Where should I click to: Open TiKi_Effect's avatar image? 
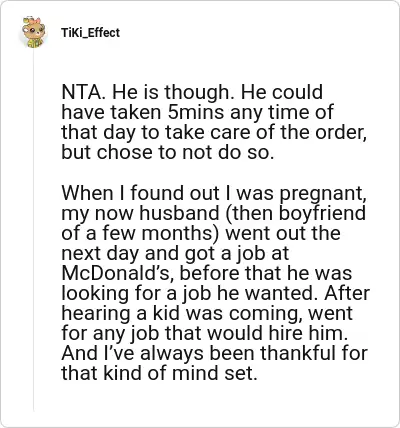(x=33, y=32)
